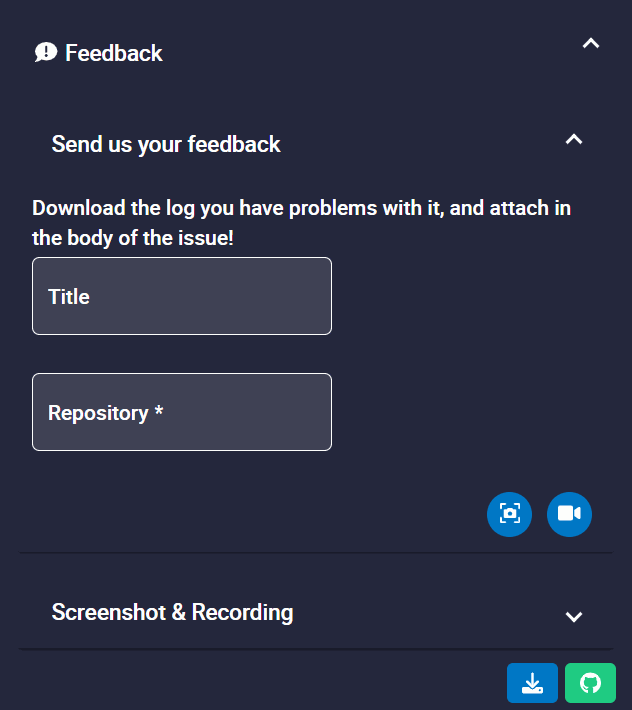632x710 pixels.
Task: Click the Feedback panel title text
Action: [x=114, y=53]
